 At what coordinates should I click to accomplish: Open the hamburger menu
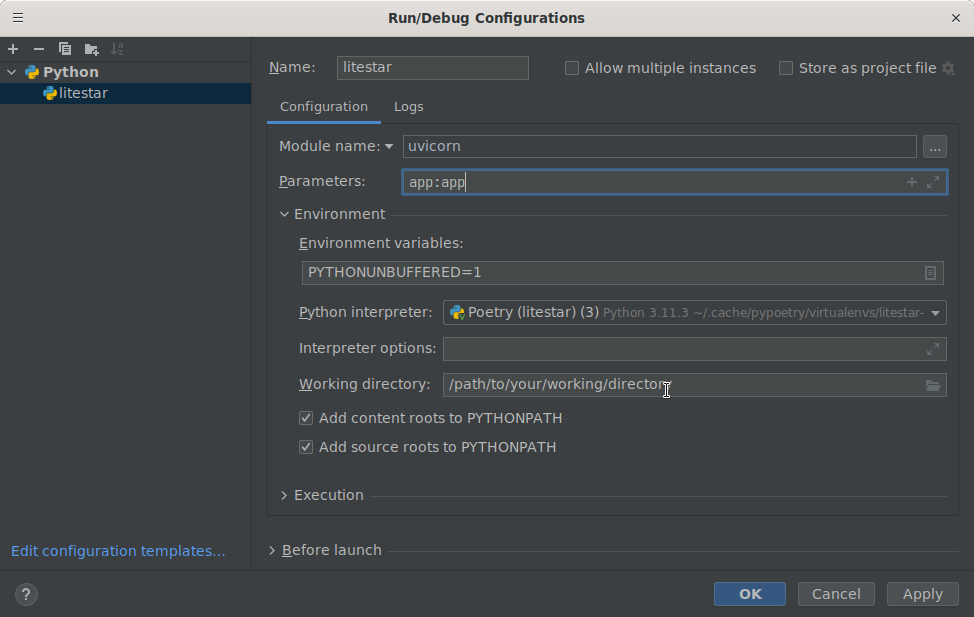click(17, 17)
